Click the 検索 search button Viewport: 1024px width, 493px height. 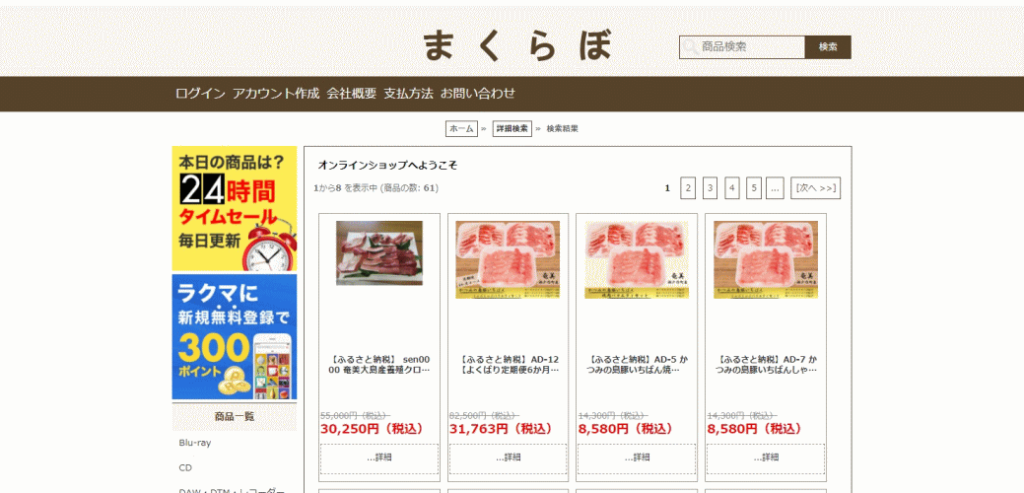pyautogui.click(x=828, y=47)
